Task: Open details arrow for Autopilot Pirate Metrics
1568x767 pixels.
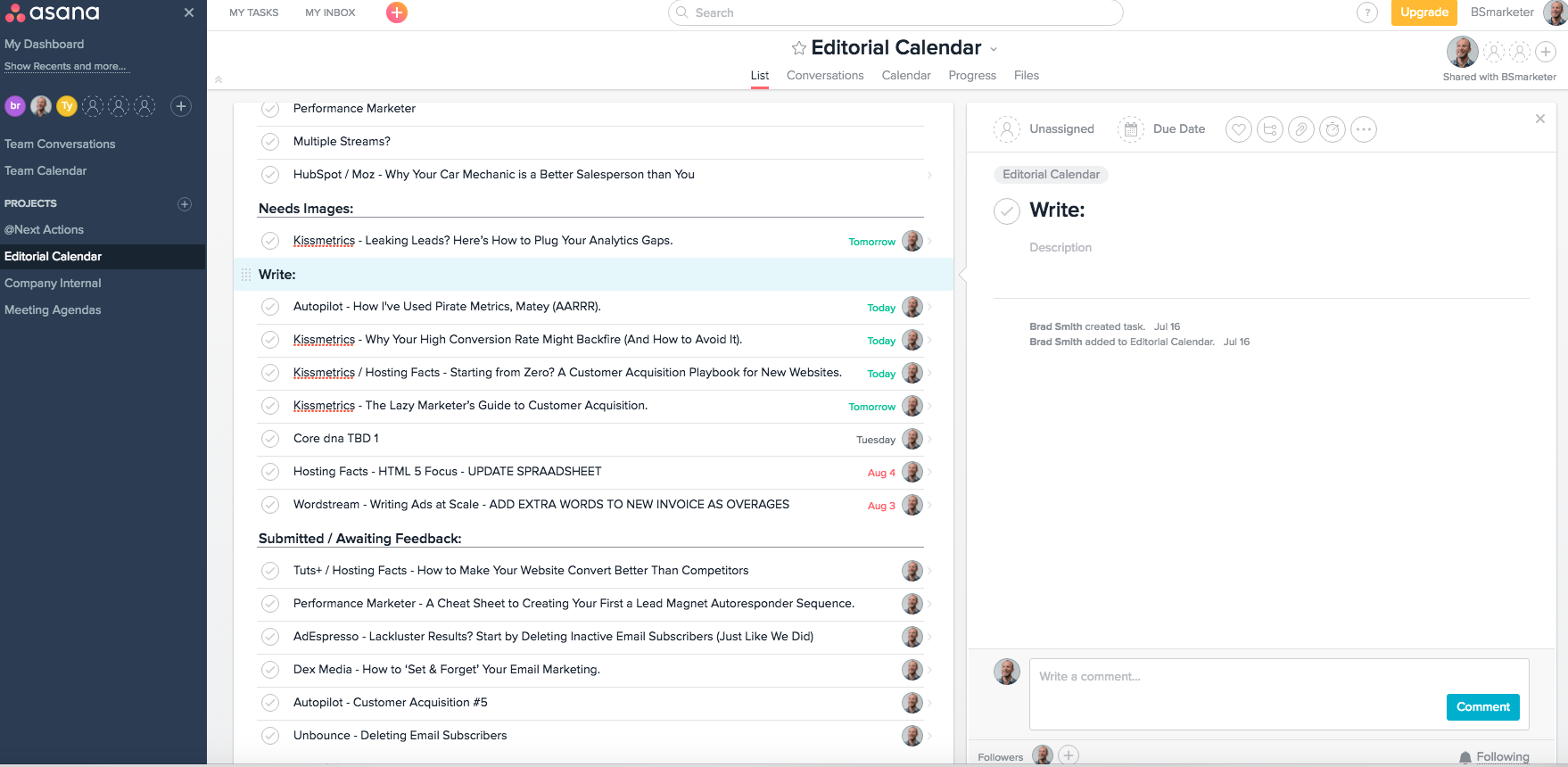Action: [929, 307]
